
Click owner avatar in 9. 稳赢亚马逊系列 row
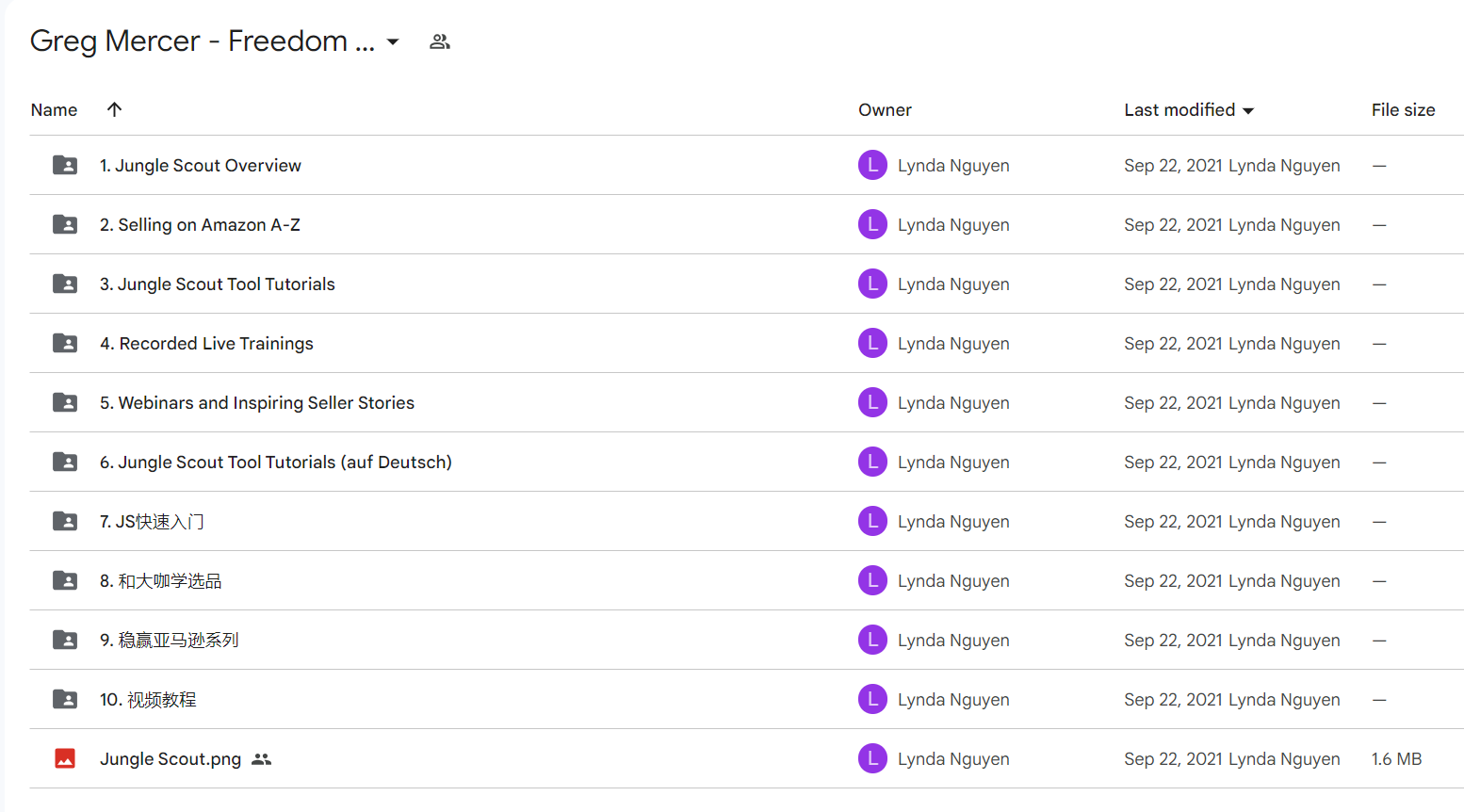coord(872,640)
